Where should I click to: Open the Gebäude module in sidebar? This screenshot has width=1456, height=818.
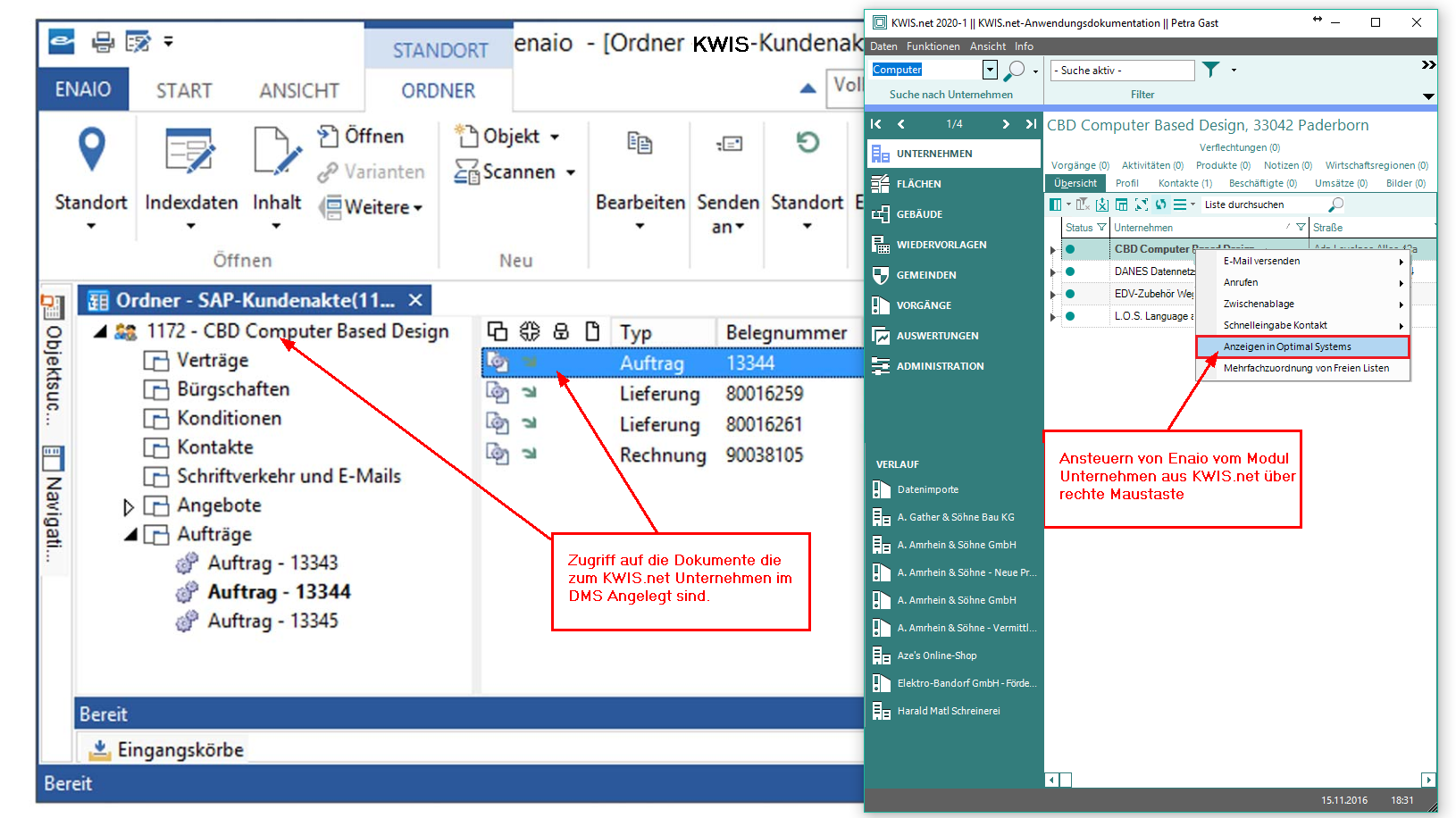tap(919, 214)
